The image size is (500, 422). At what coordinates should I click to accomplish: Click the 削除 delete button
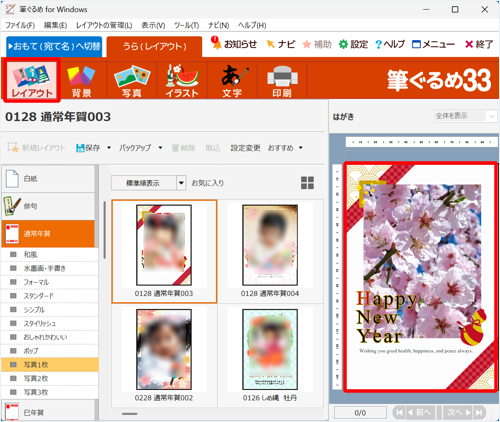[x=183, y=148]
